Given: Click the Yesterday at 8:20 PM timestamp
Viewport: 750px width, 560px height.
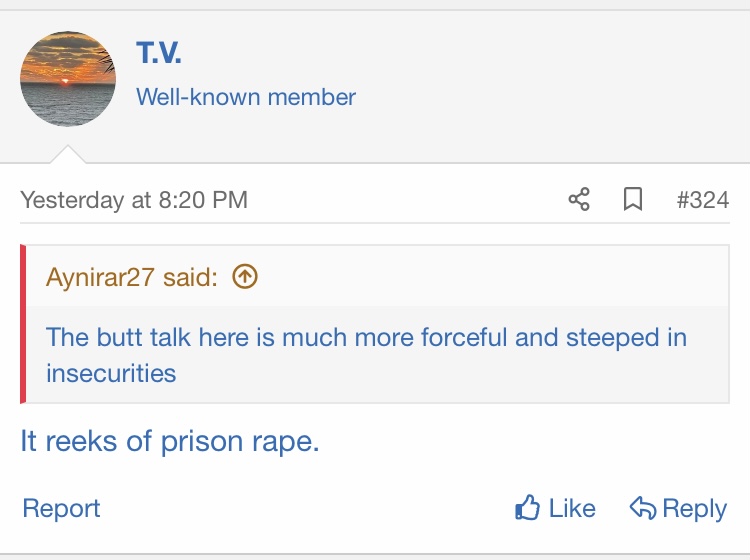Looking at the screenshot, I should click(x=134, y=199).
